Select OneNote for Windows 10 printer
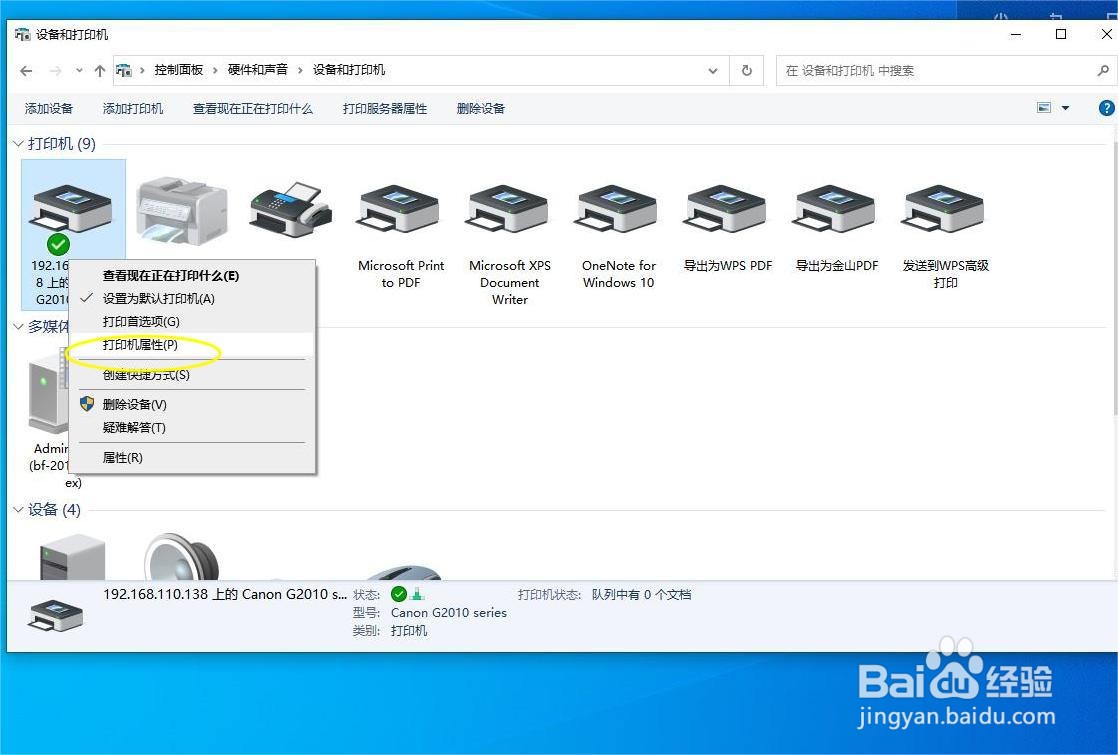Image resolution: width=1118 pixels, height=755 pixels. pyautogui.click(x=618, y=235)
